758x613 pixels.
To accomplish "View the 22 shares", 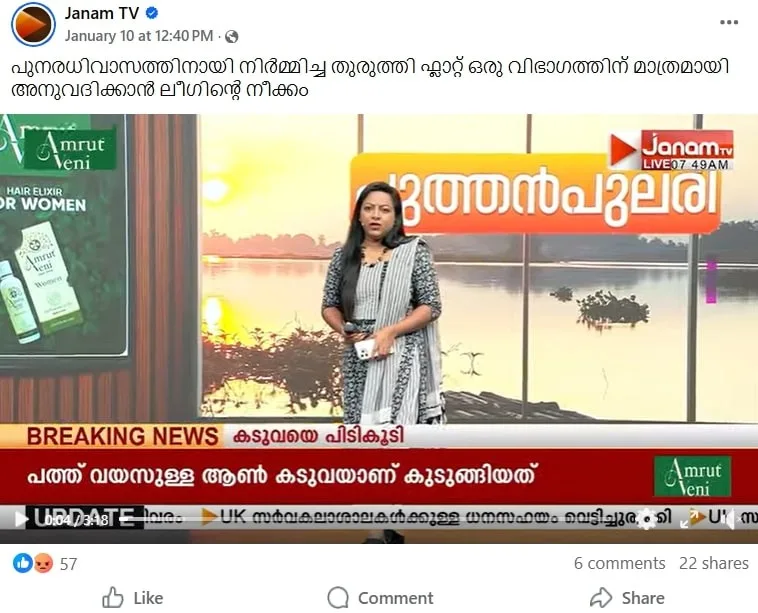I will coord(714,563).
